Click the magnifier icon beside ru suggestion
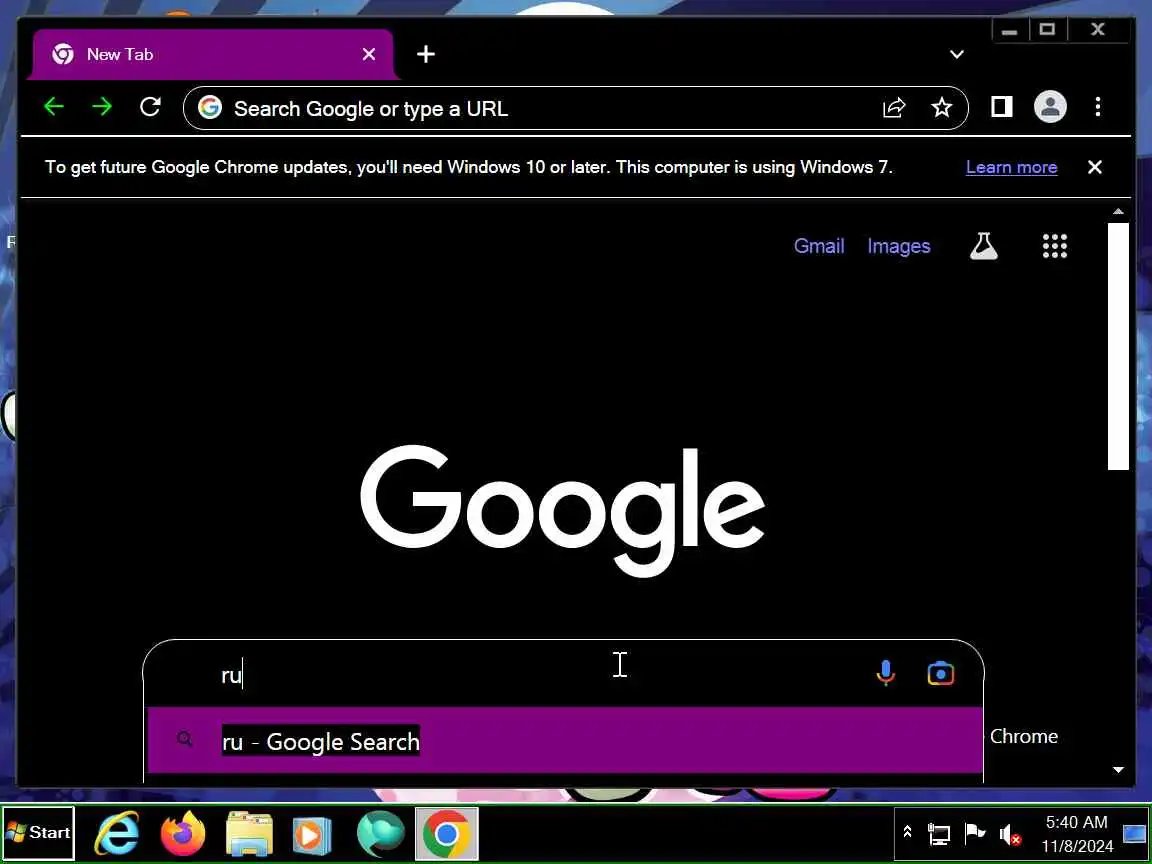Screen dimensions: 1152x864 [184, 739]
